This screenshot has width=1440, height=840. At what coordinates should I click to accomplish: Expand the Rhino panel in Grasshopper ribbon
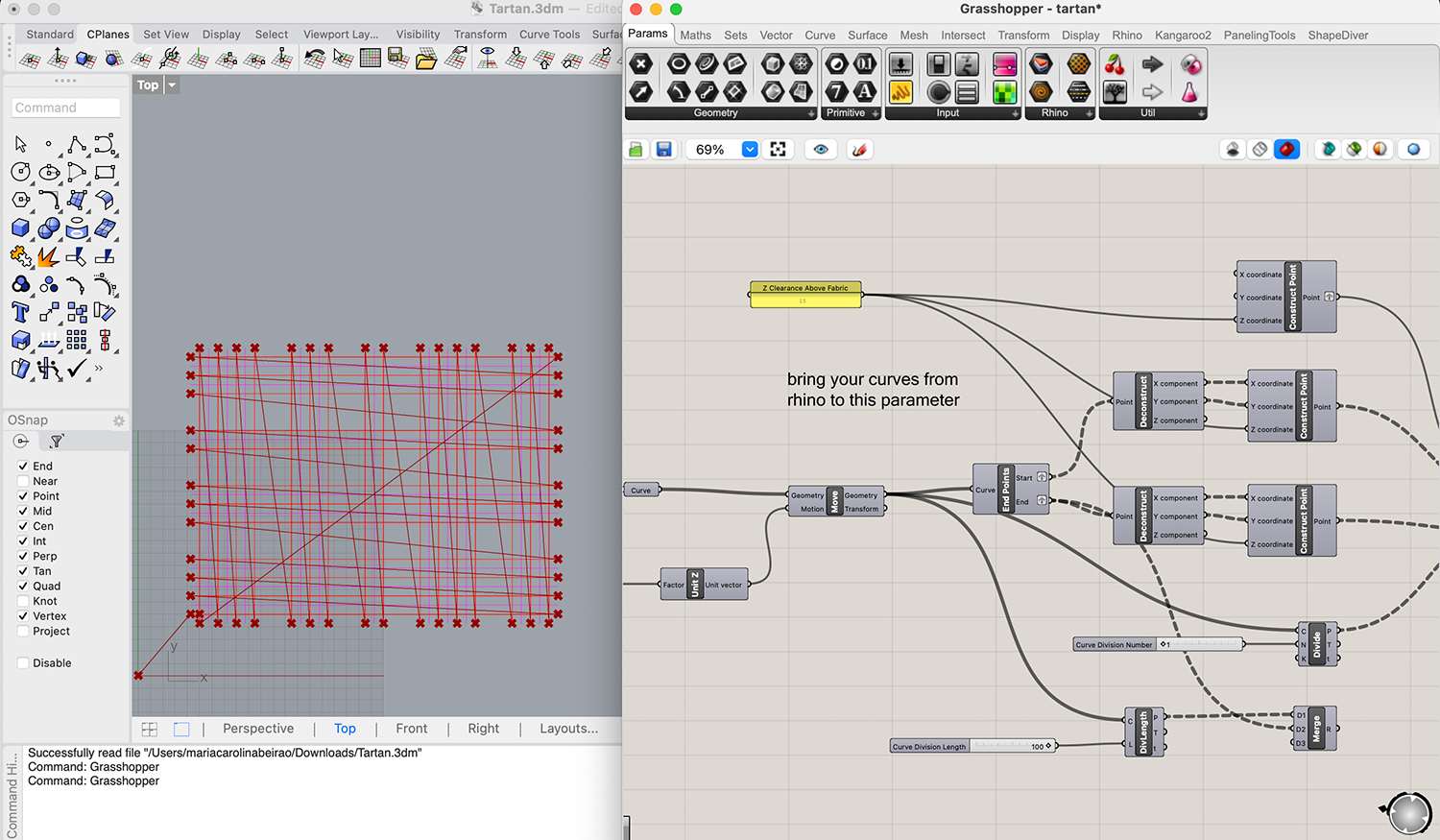1090,113
